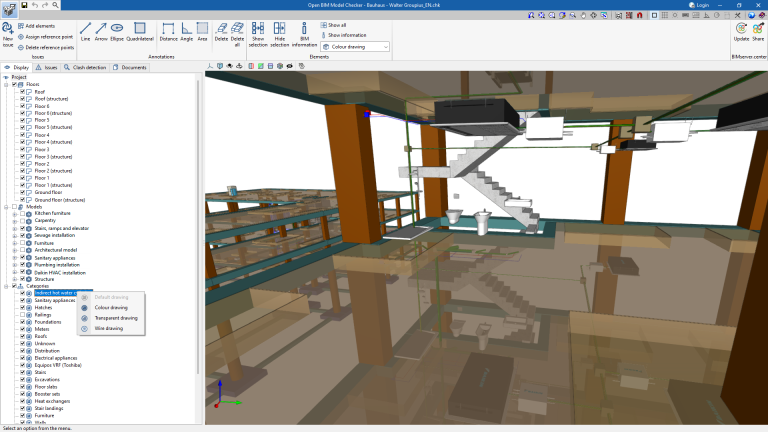This screenshot has height=432, width=768.
Task: Click the red magnet snap icon
Action: point(639,15)
